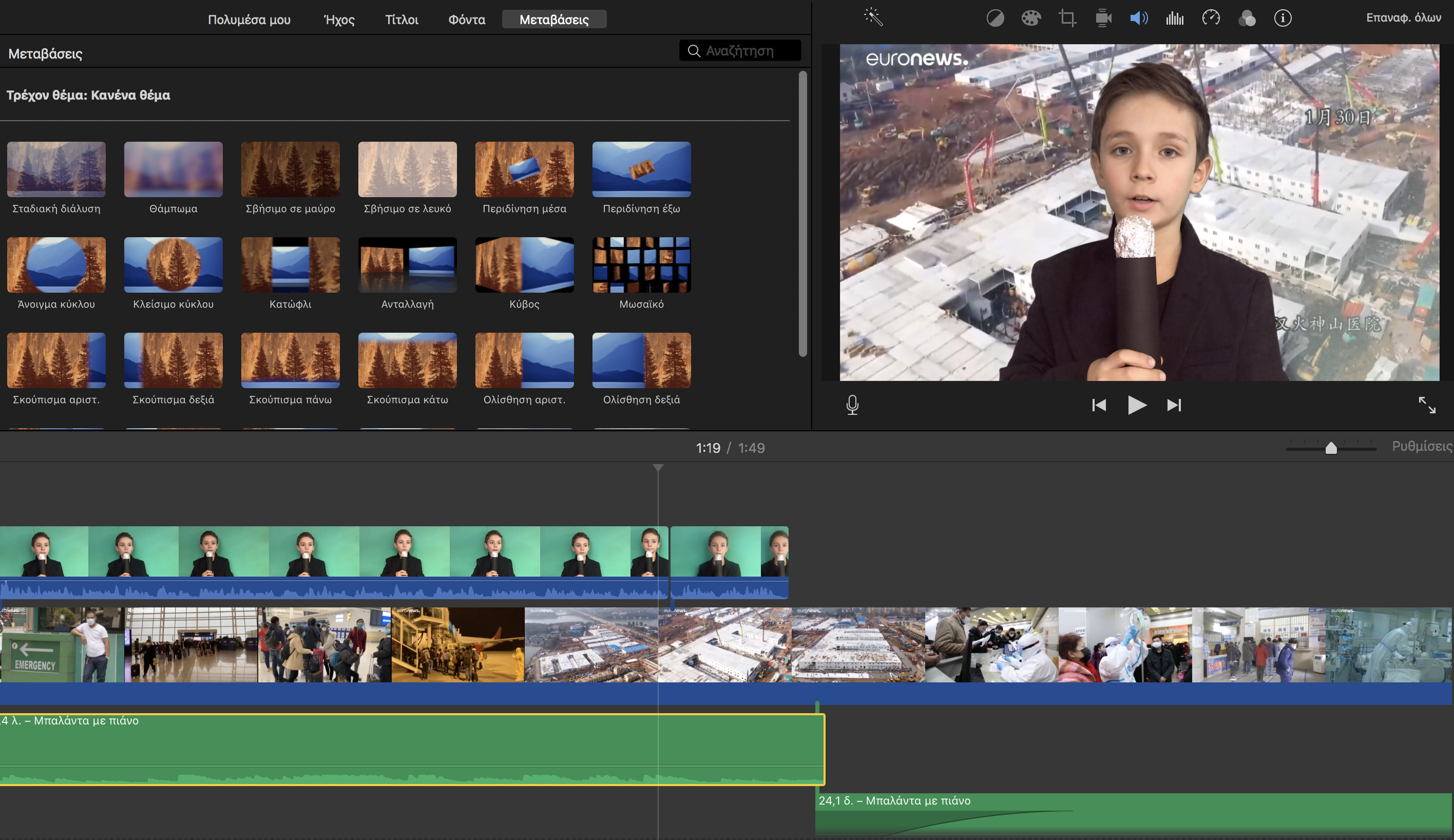Select the selected Μπαλάντα με πιάνο audio clip
The width and height of the screenshot is (1454, 840).
pyautogui.click(x=412, y=750)
